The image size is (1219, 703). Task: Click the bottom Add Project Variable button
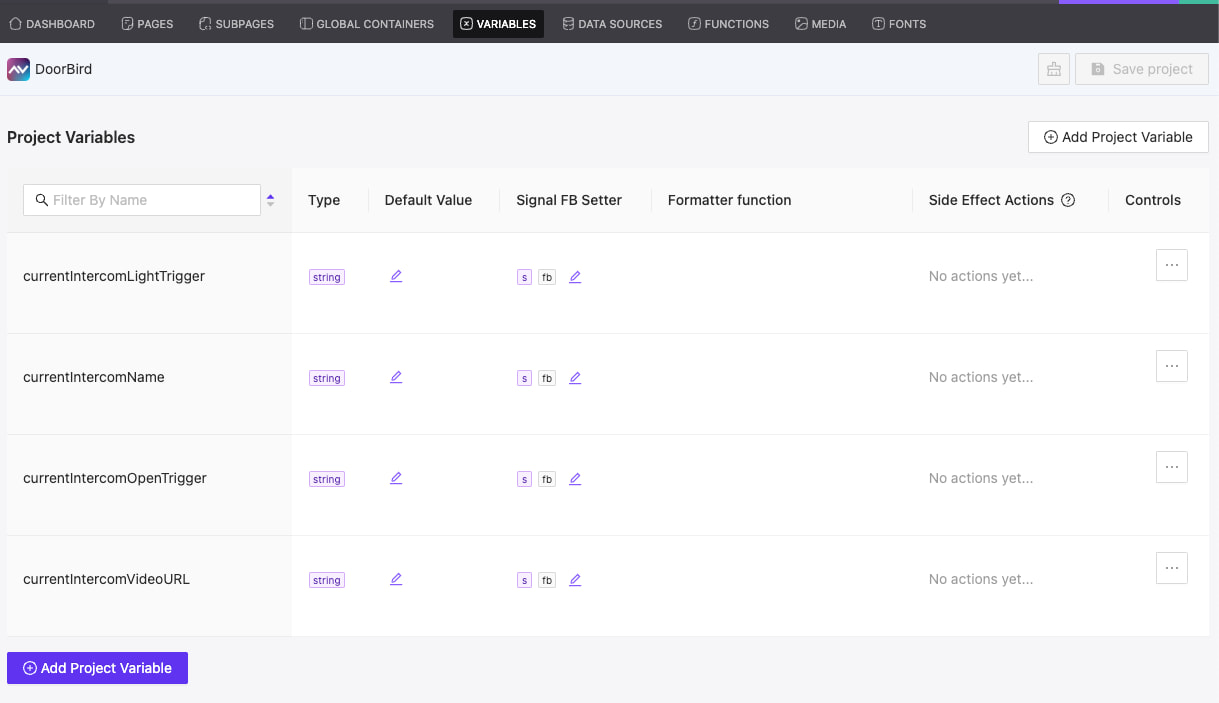pyautogui.click(x=97, y=667)
